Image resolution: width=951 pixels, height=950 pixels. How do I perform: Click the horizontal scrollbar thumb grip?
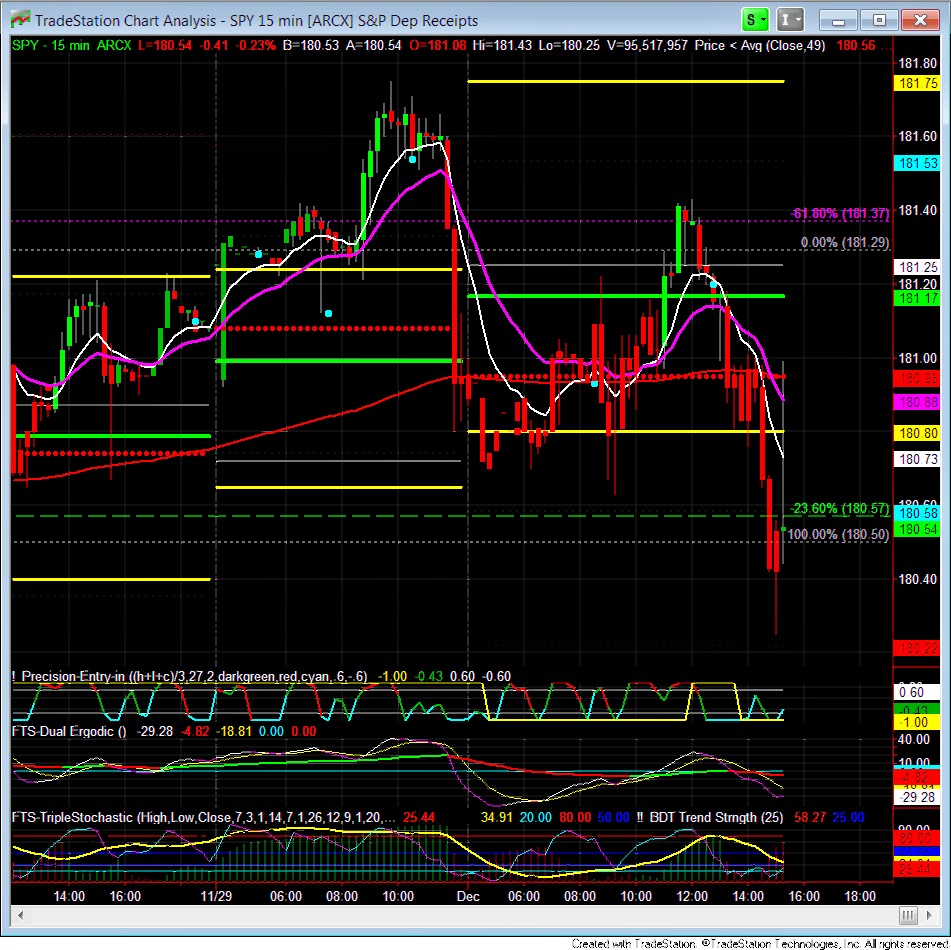[x=907, y=915]
